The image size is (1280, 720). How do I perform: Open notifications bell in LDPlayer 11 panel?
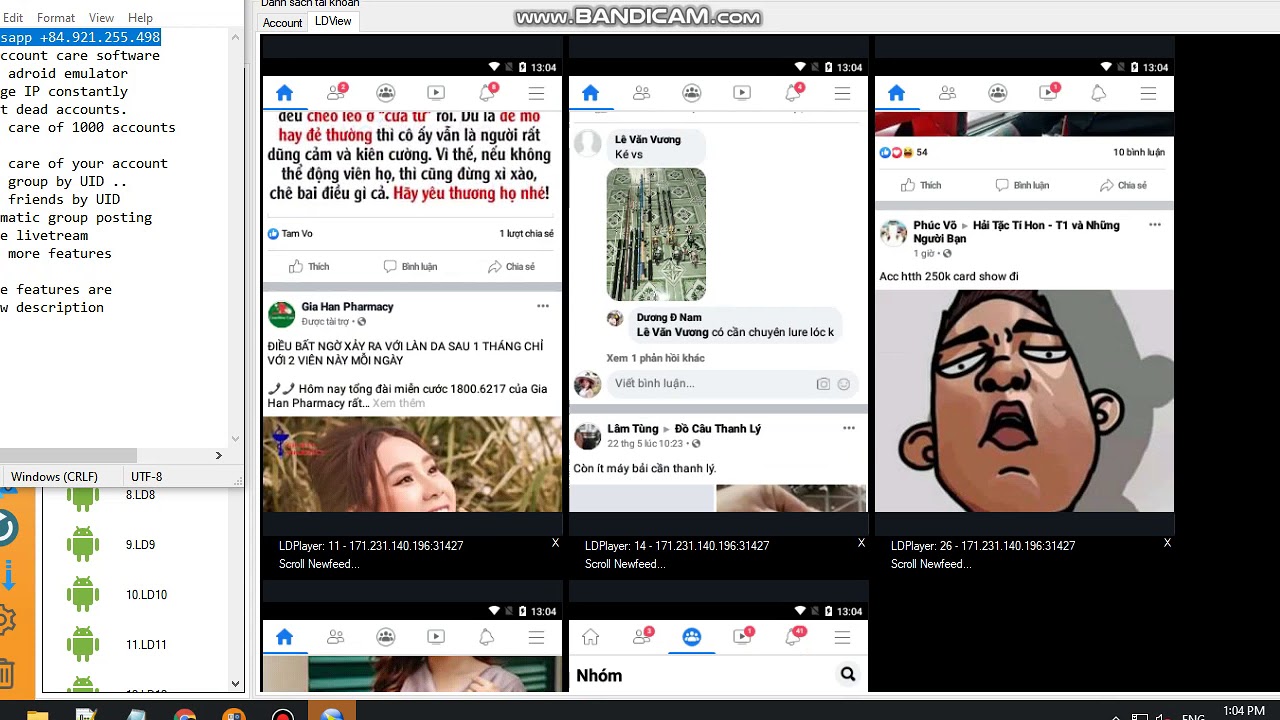coord(487,93)
